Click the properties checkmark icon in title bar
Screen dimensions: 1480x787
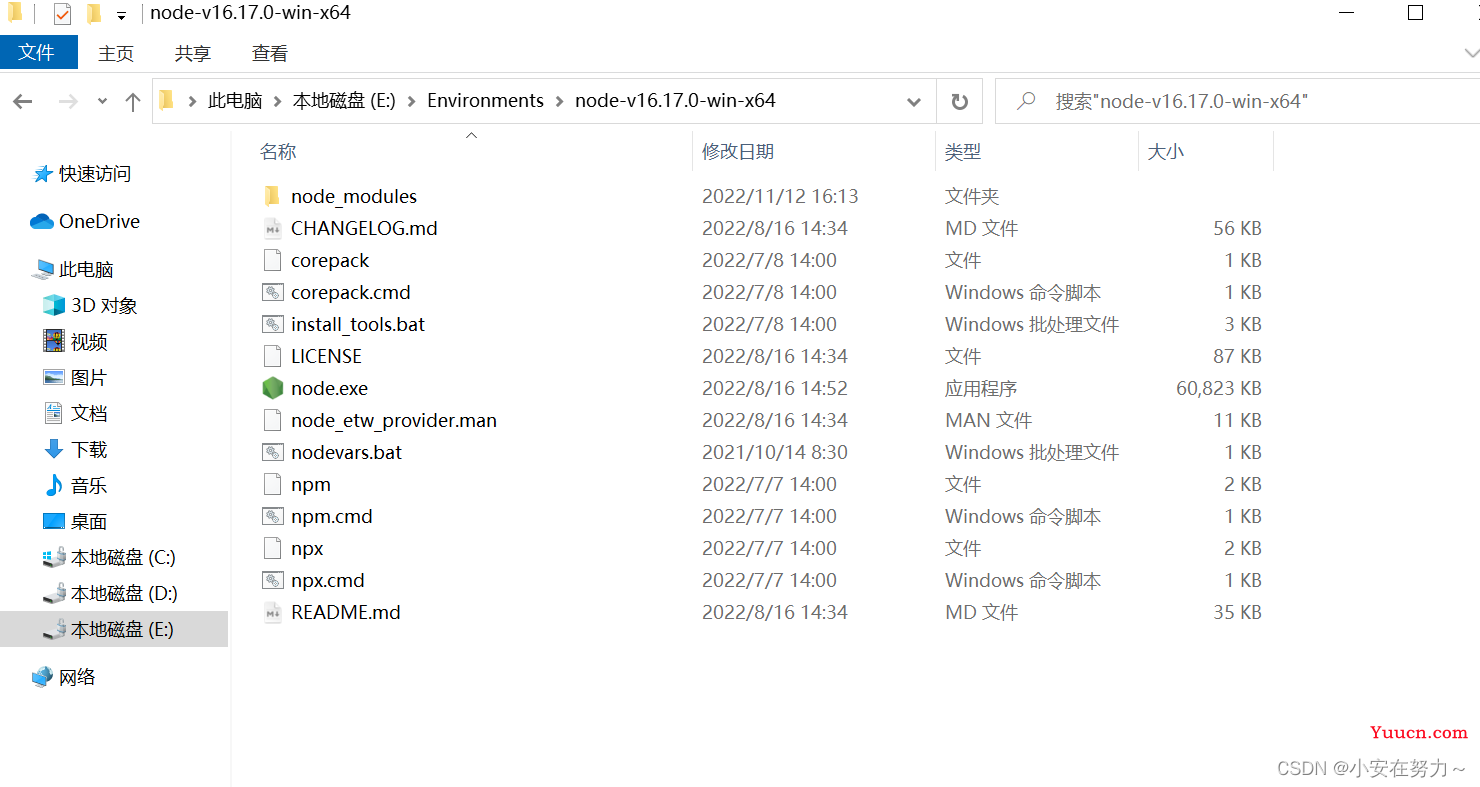pos(62,14)
